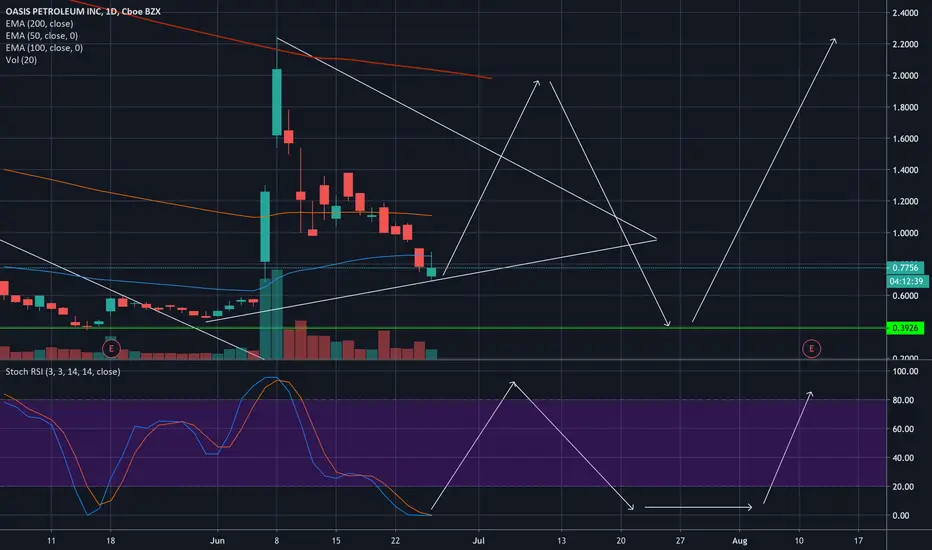Click the 18 date label on time axis
The height and width of the screenshot is (550, 932).
click(111, 540)
